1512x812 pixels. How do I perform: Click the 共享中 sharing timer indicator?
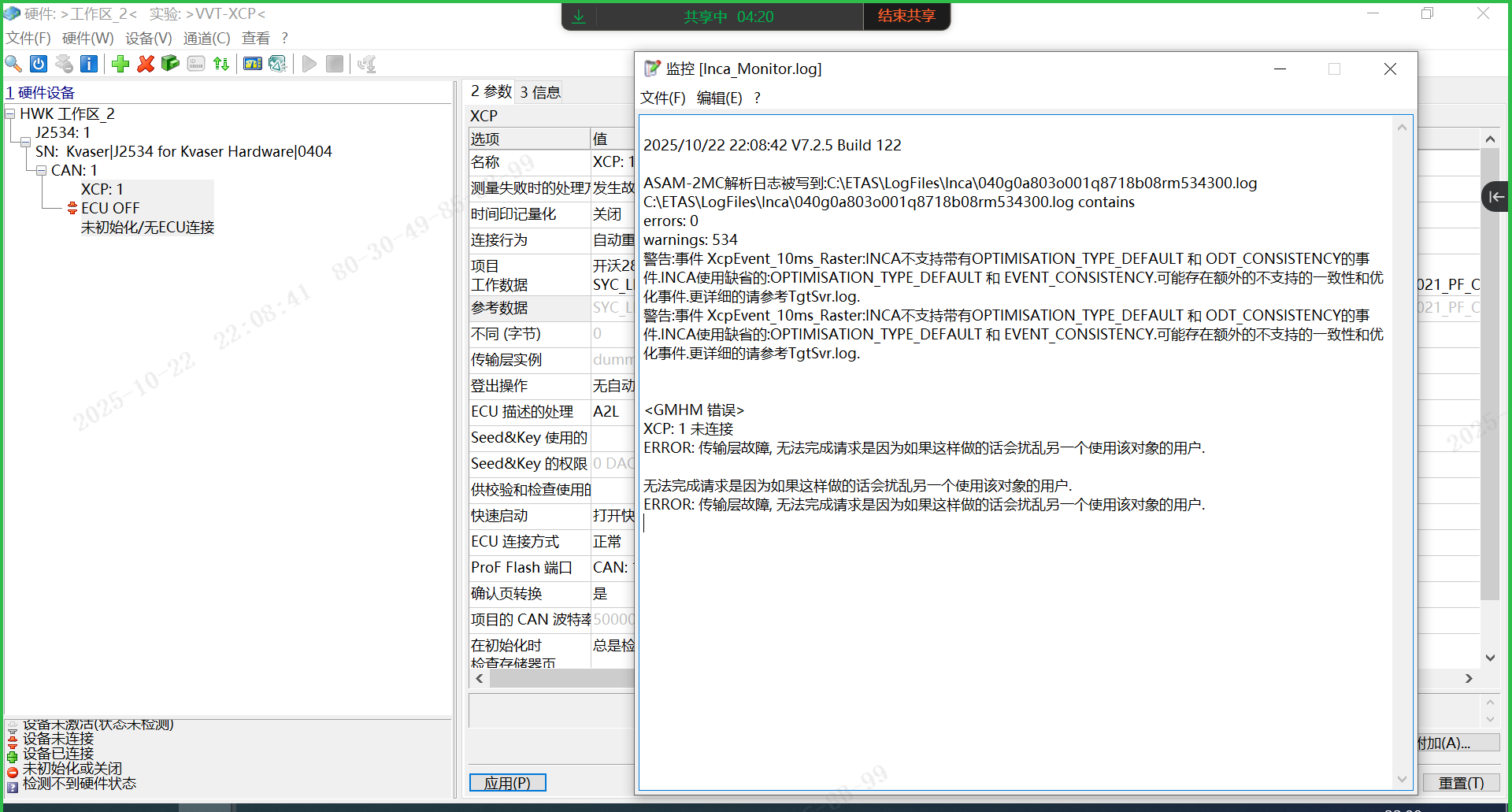pyautogui.click(x=728, y=17)
